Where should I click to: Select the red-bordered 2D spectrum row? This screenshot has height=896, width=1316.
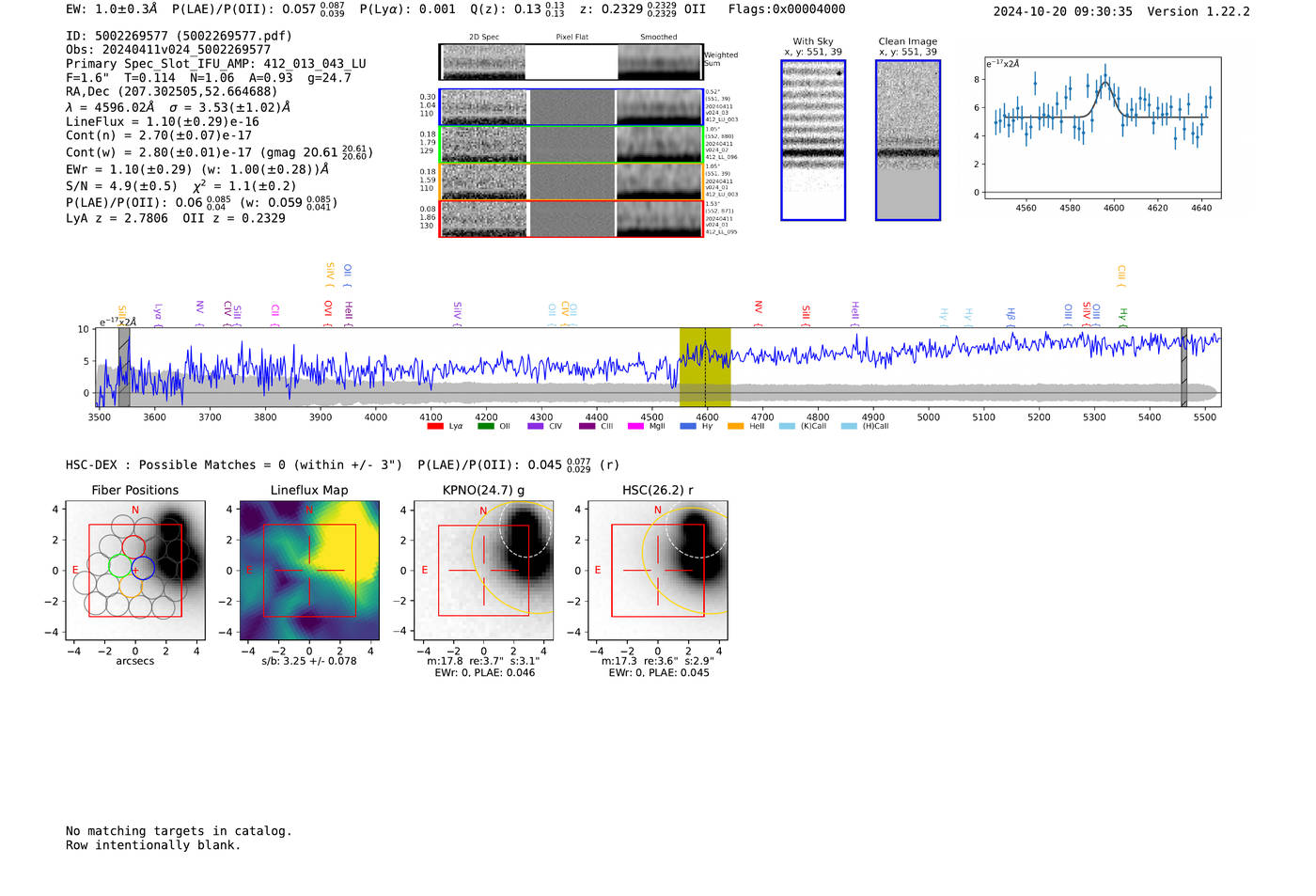click(572, 218)
